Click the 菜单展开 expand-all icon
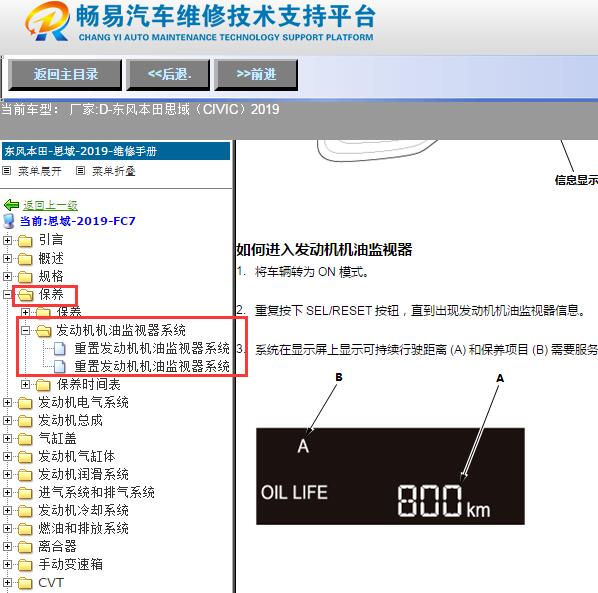Viewport: 598px width, 593px height. click(6, 170)
